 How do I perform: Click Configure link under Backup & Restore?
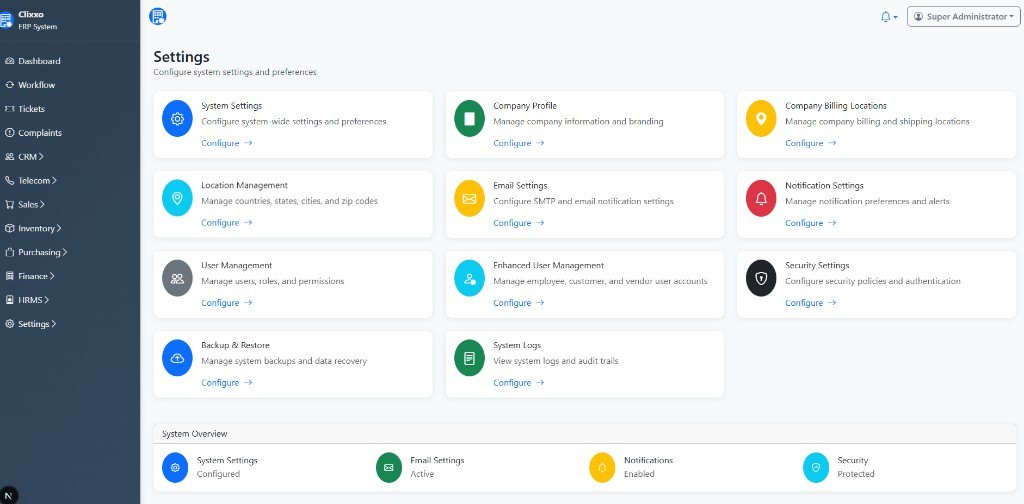point(227,383)
